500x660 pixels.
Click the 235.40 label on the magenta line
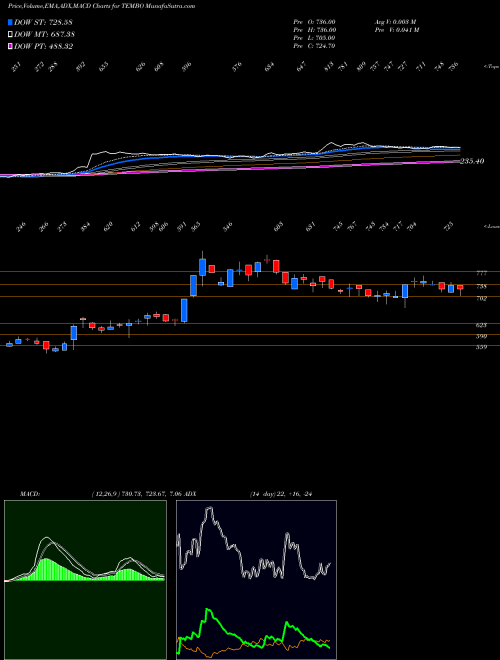(472, 161)
